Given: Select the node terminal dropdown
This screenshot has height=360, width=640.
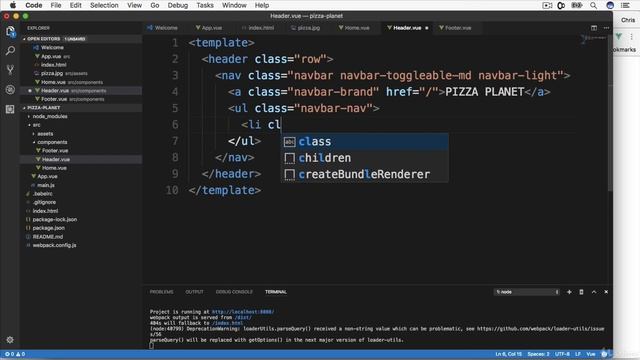Looking at the screenshot, I should click(527, 292).
